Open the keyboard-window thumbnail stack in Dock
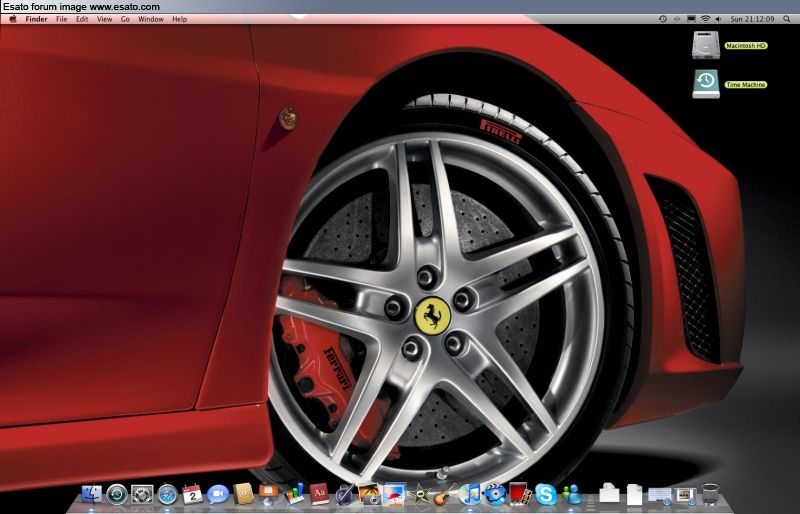Image resolution: width=800 pixels, height=514 pixels. pyautogui.click(x=660, y=494)
